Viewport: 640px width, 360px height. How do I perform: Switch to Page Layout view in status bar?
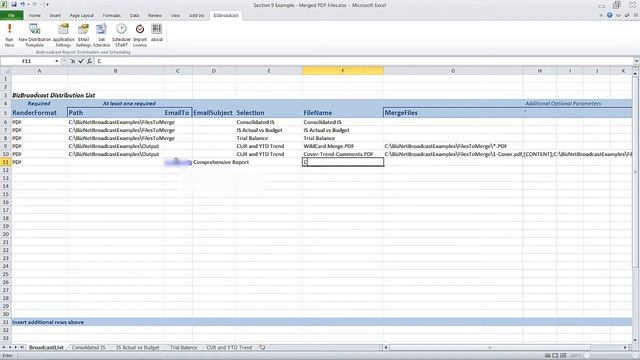[556, 356]
